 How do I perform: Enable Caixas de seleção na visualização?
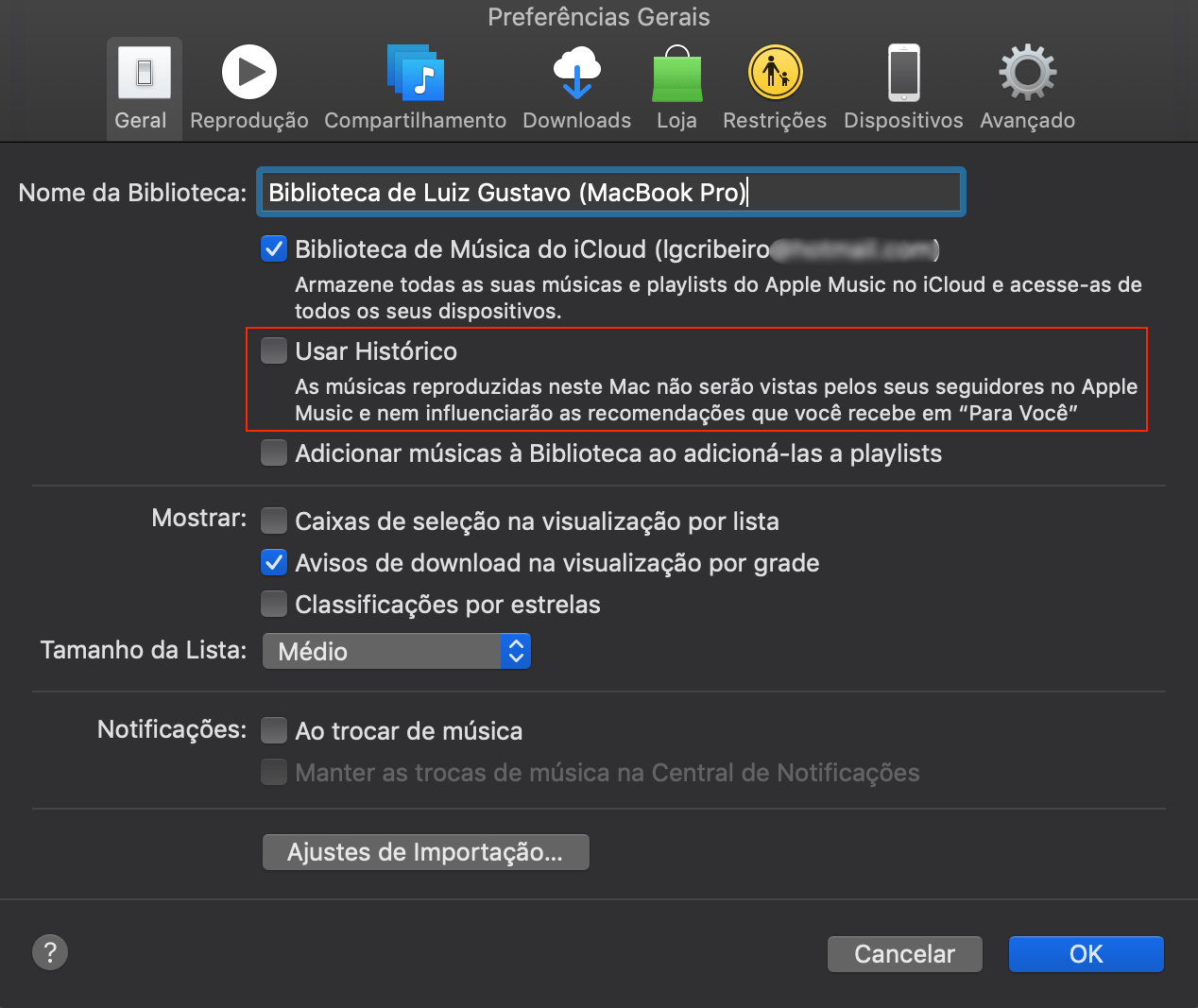tap(274, 521)
